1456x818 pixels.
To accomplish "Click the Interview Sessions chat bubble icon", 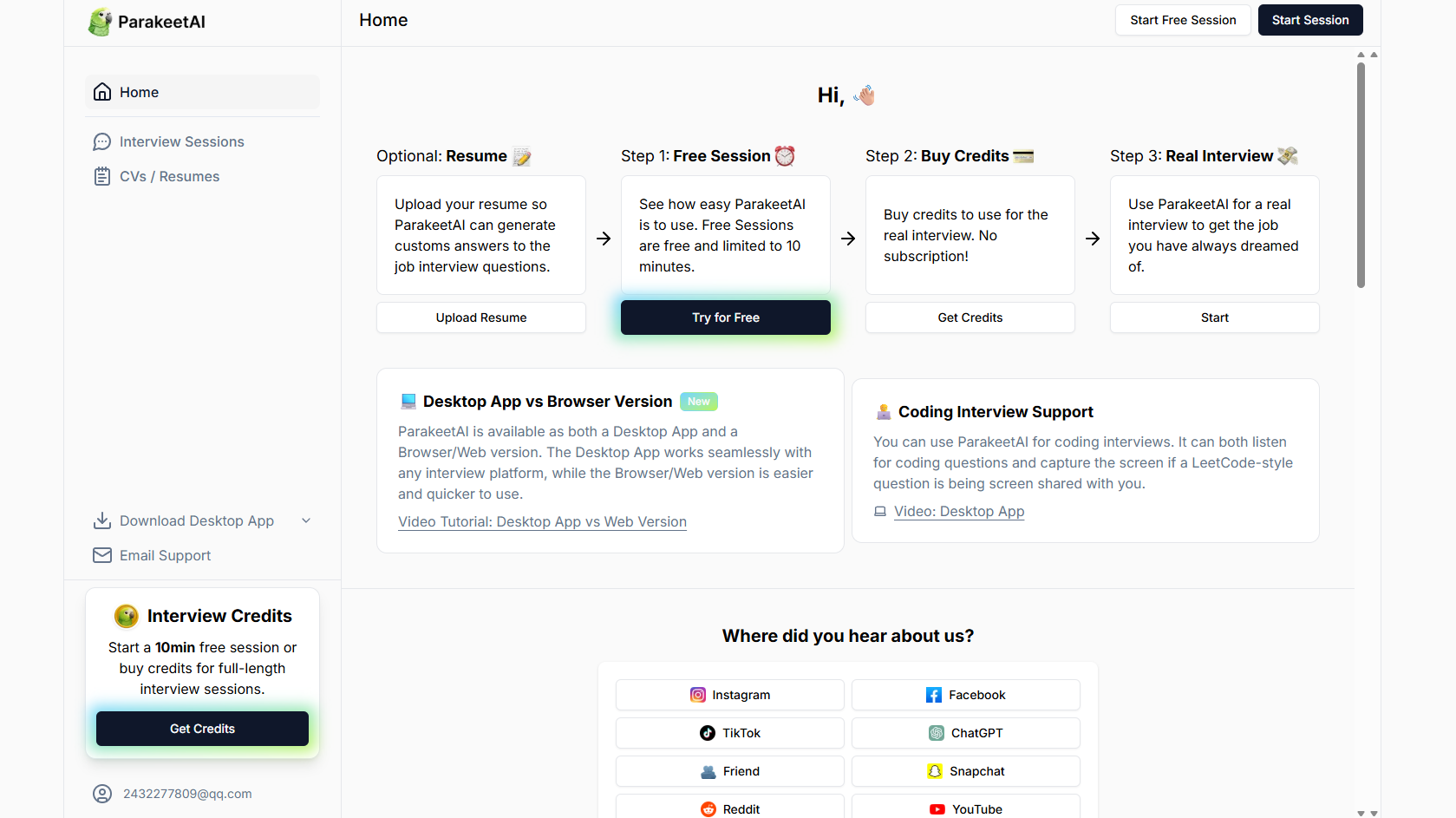I will (x=102, y=141).
